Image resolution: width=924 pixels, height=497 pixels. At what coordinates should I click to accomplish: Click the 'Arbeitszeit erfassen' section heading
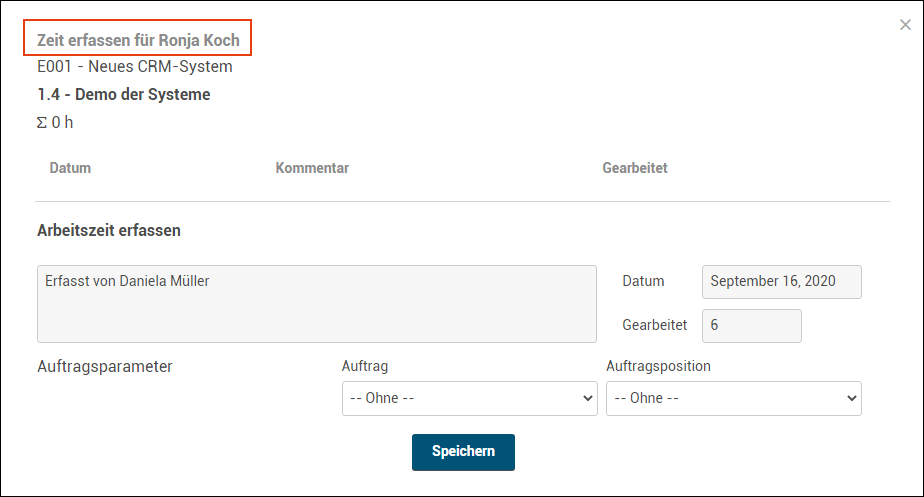(109, 230)
